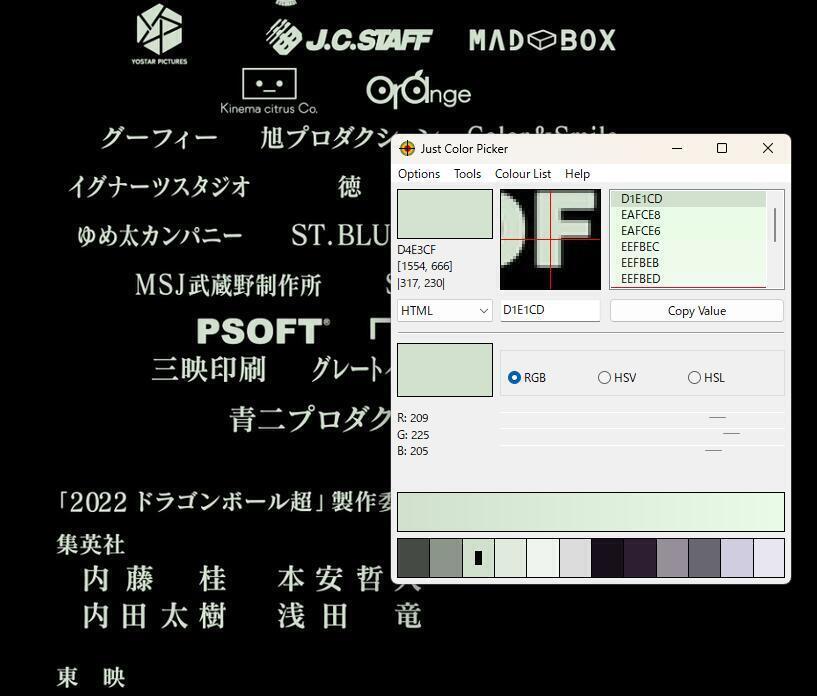Click the Yostar Pictures logo in background

pos(159,34)
